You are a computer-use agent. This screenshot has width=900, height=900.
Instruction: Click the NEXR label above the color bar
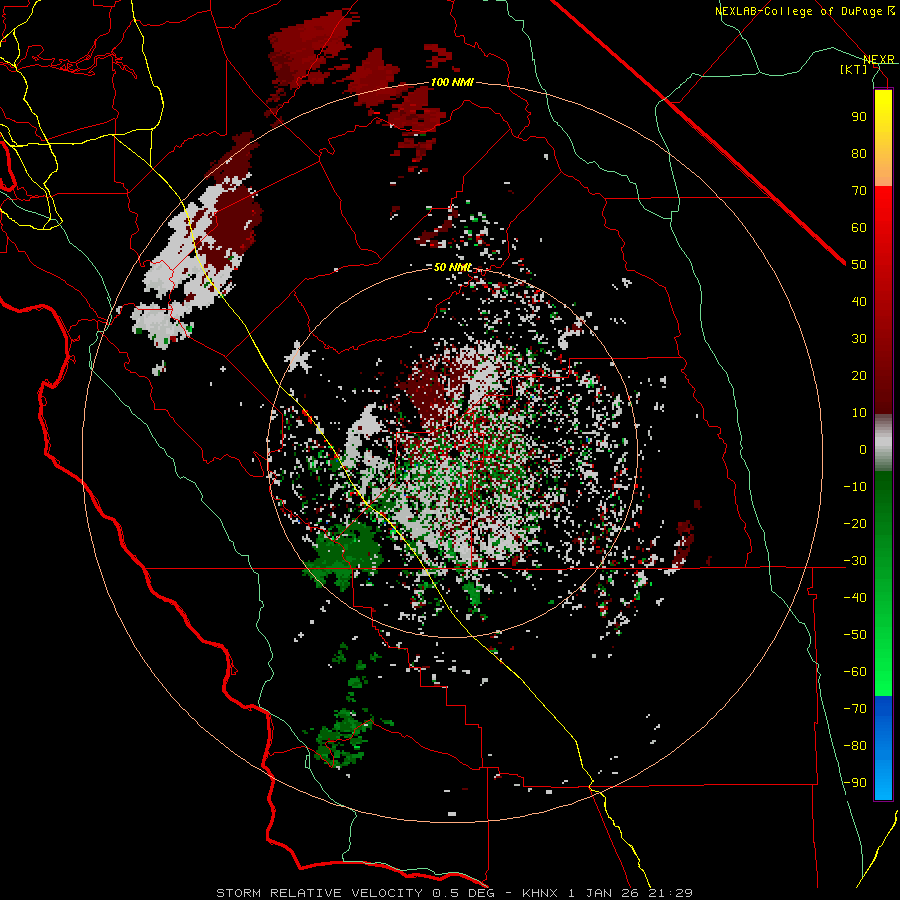879,59
